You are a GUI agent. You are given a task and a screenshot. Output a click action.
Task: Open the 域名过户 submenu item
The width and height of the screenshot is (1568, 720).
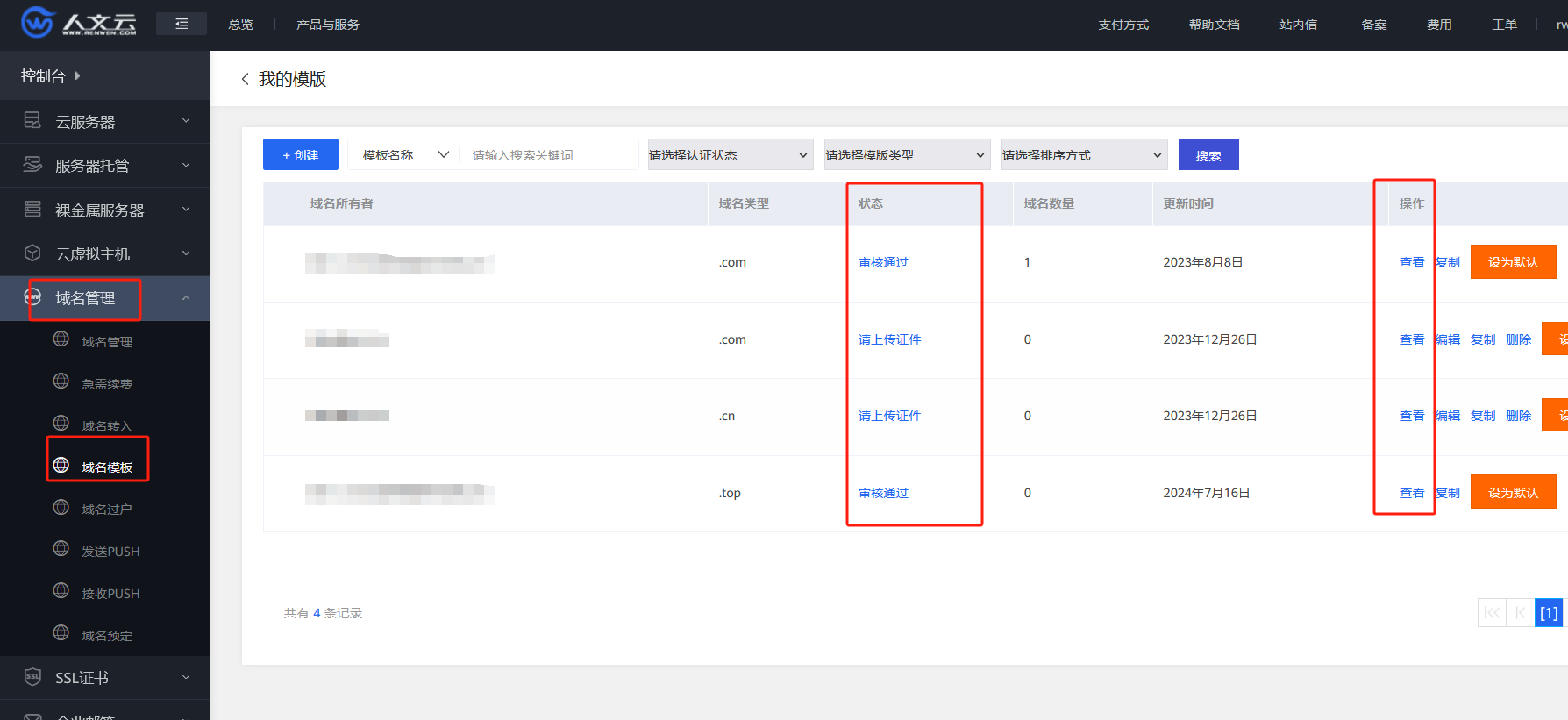(107, 510)
